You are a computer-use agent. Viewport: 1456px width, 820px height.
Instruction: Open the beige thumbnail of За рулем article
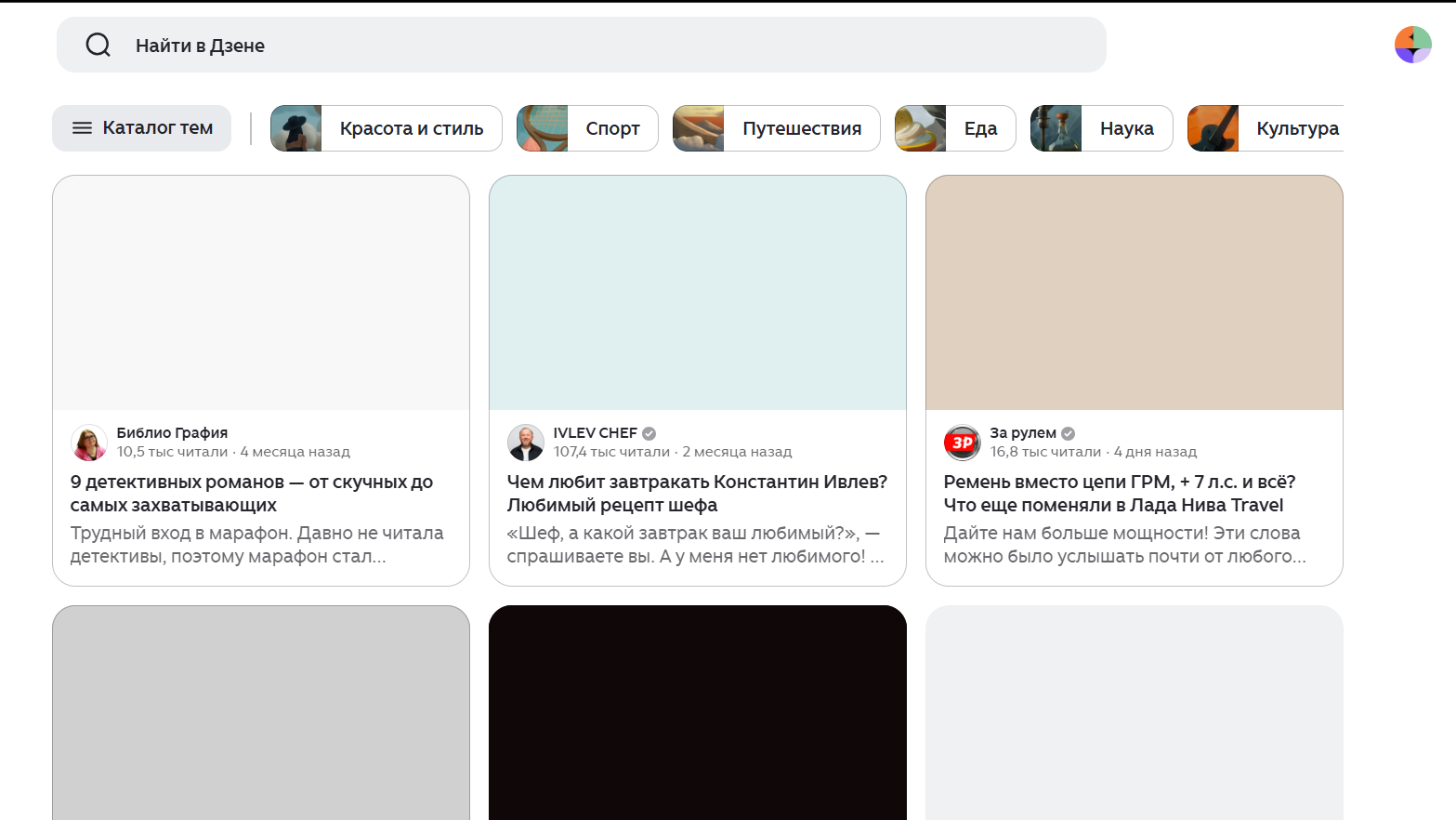[1134, 293]
